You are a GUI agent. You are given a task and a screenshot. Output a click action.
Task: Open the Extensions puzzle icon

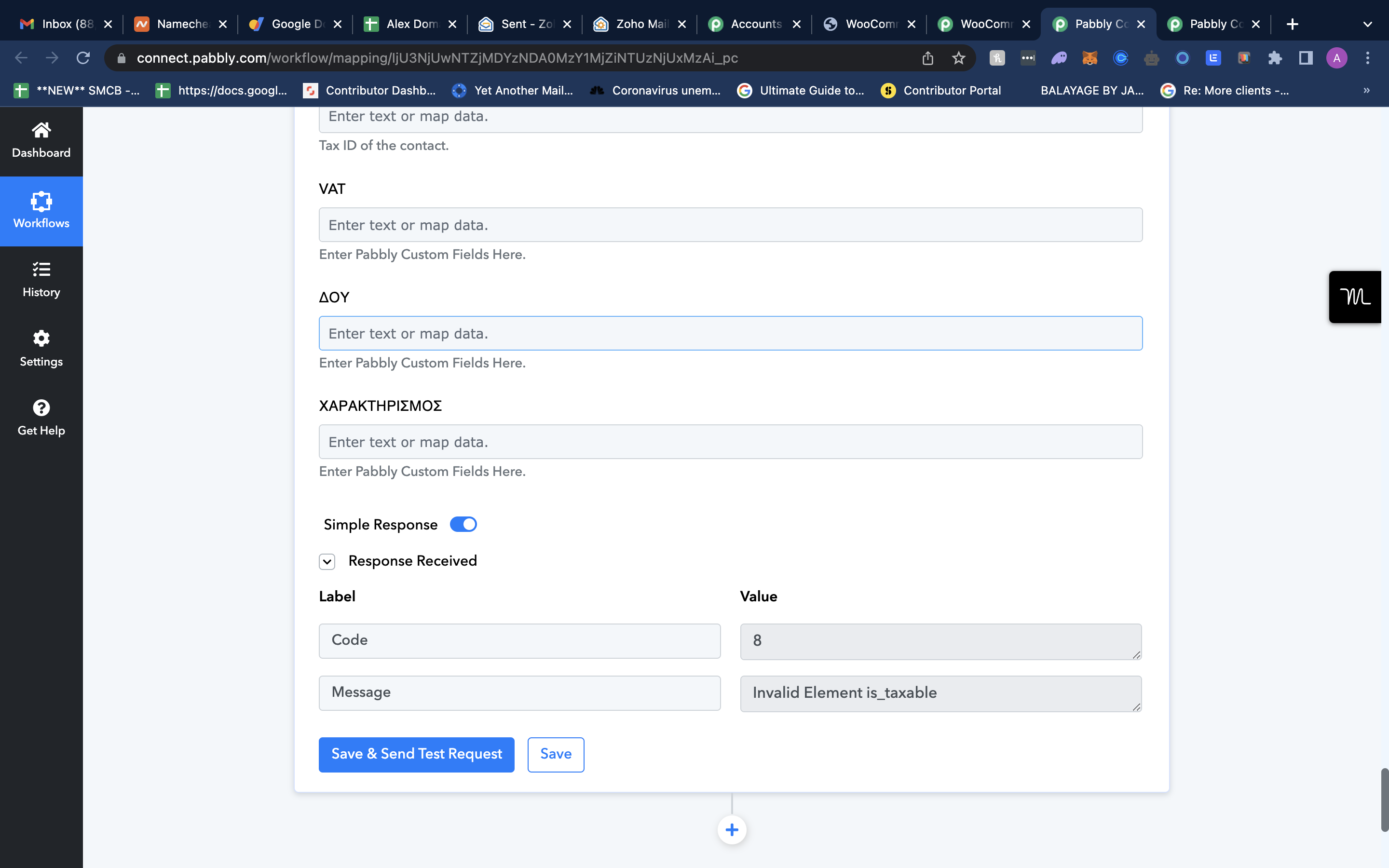point(1275,58)
